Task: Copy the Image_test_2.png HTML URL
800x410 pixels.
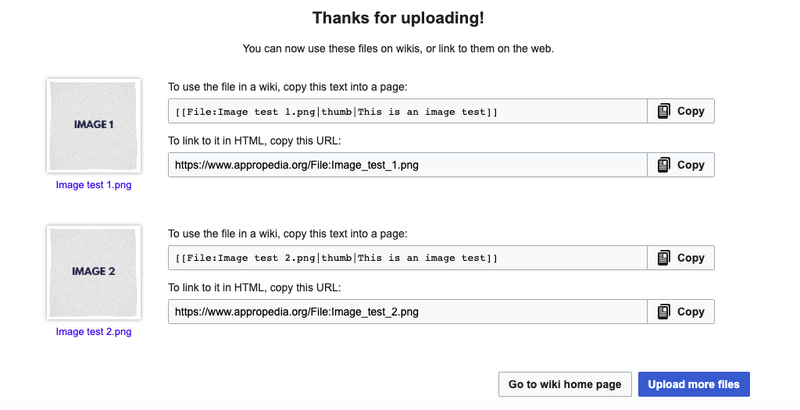Action: pos(681,312)
